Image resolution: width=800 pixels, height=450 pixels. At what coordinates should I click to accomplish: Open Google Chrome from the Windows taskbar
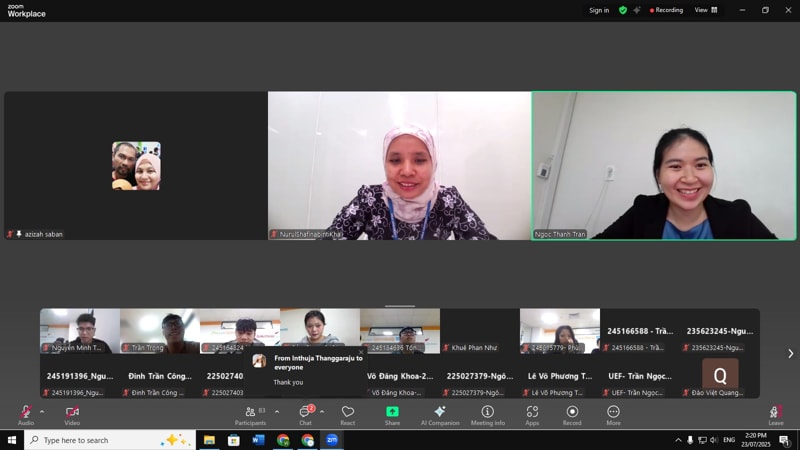click(x=283, y=440)
